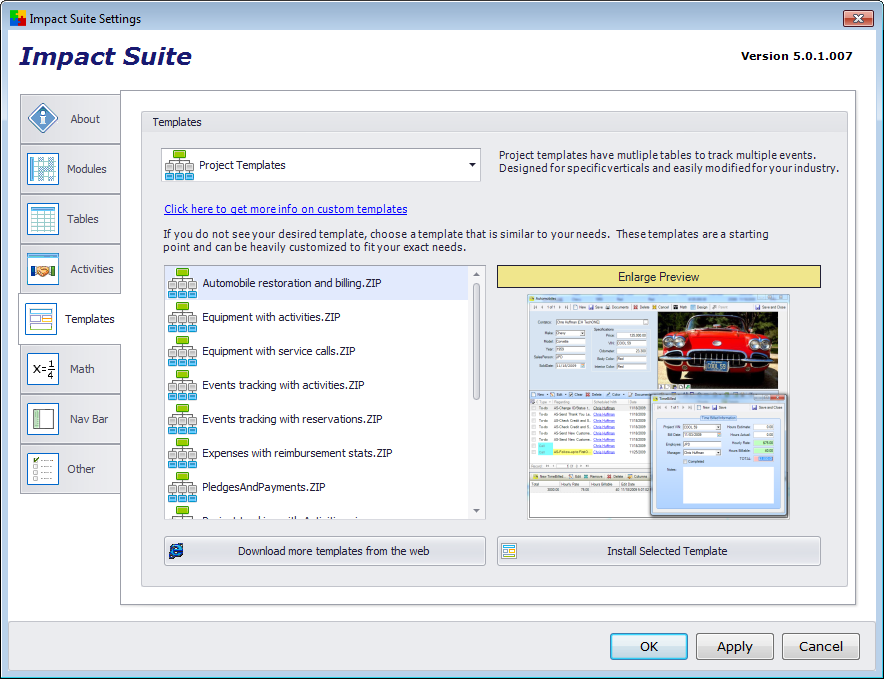Click the Events tracking with reservations icon
This screenshot has height=679, width=884.
click(182, 419)
